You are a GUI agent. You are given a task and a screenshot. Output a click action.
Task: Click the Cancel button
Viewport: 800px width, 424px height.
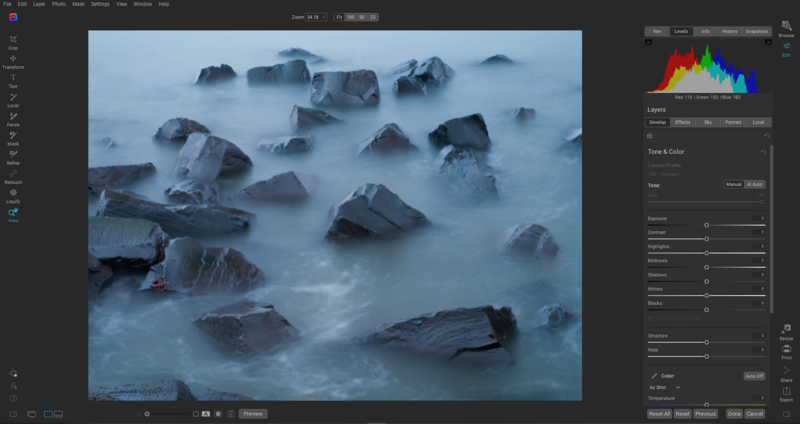click(x=755, y=414)
